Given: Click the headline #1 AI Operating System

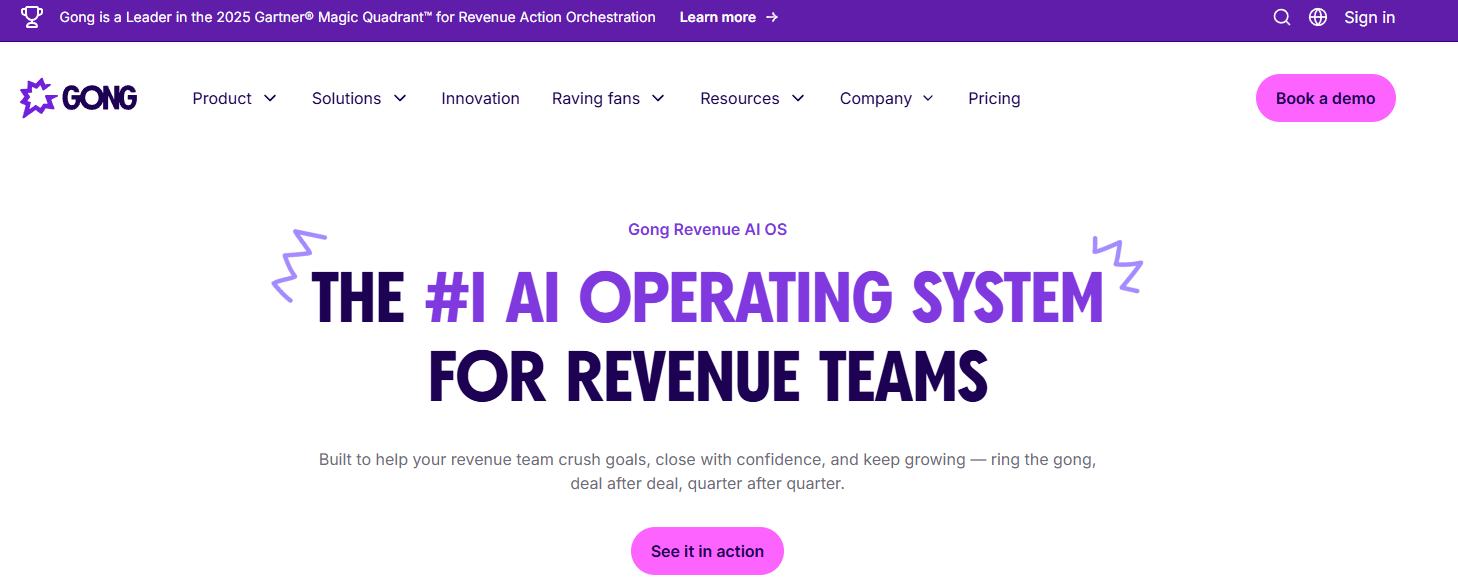Looking at the screenshot, I should [x=764, y=296].
